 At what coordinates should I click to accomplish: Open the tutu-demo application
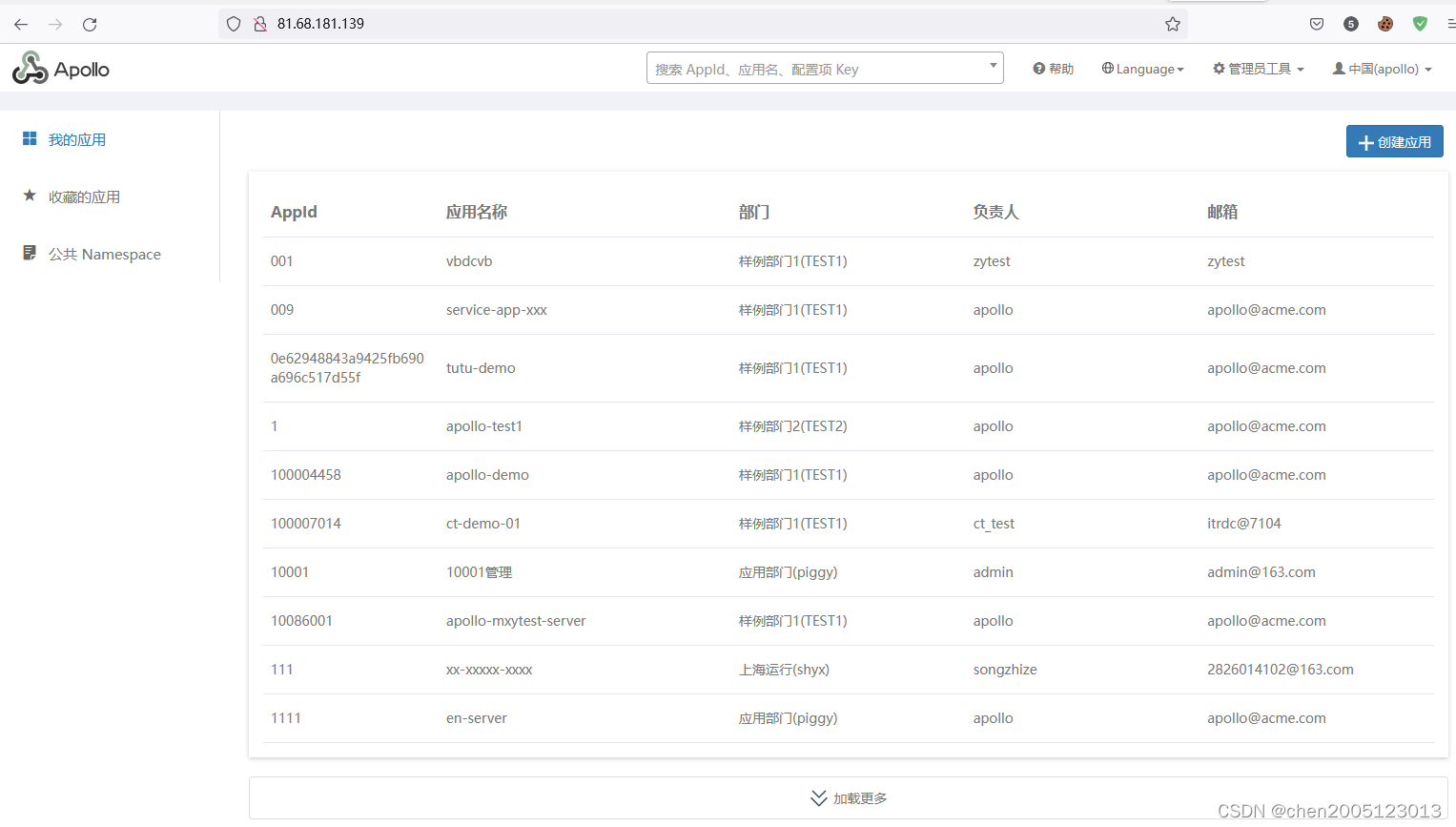(x=481, y=368)
